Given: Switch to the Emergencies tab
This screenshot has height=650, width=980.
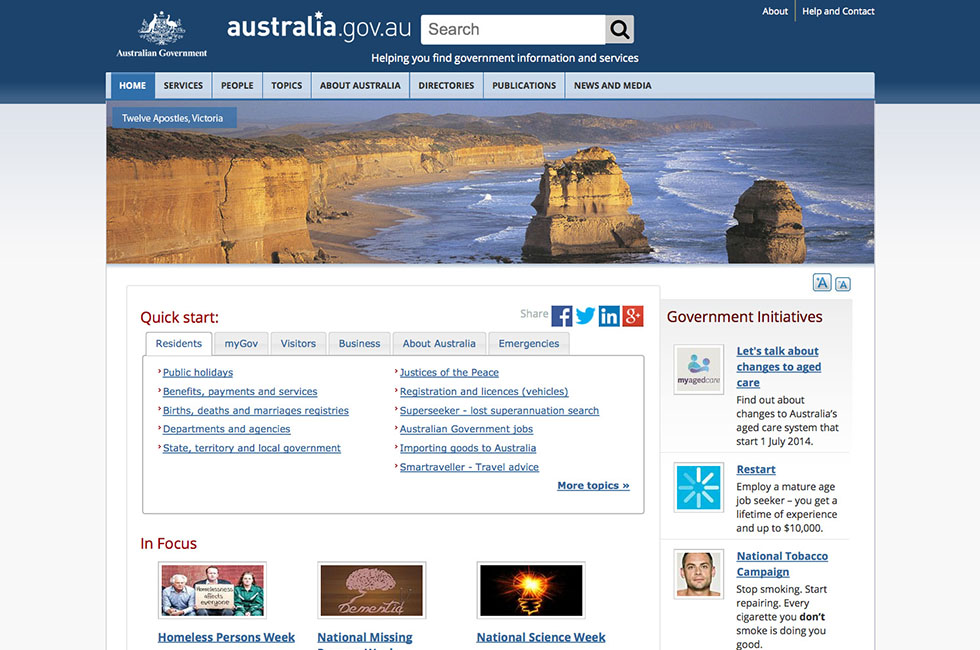Looking at the screenshot, I should (529, 344).
